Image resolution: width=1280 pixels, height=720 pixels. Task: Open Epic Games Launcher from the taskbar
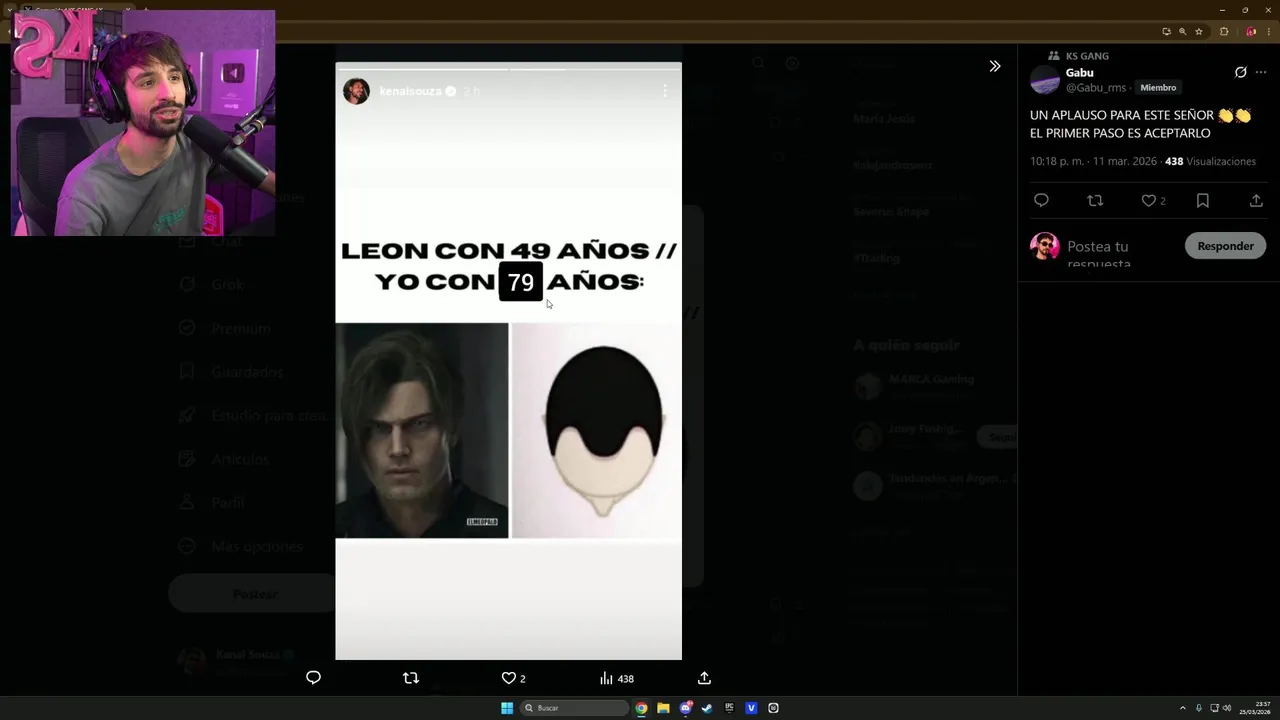(729, 708)
